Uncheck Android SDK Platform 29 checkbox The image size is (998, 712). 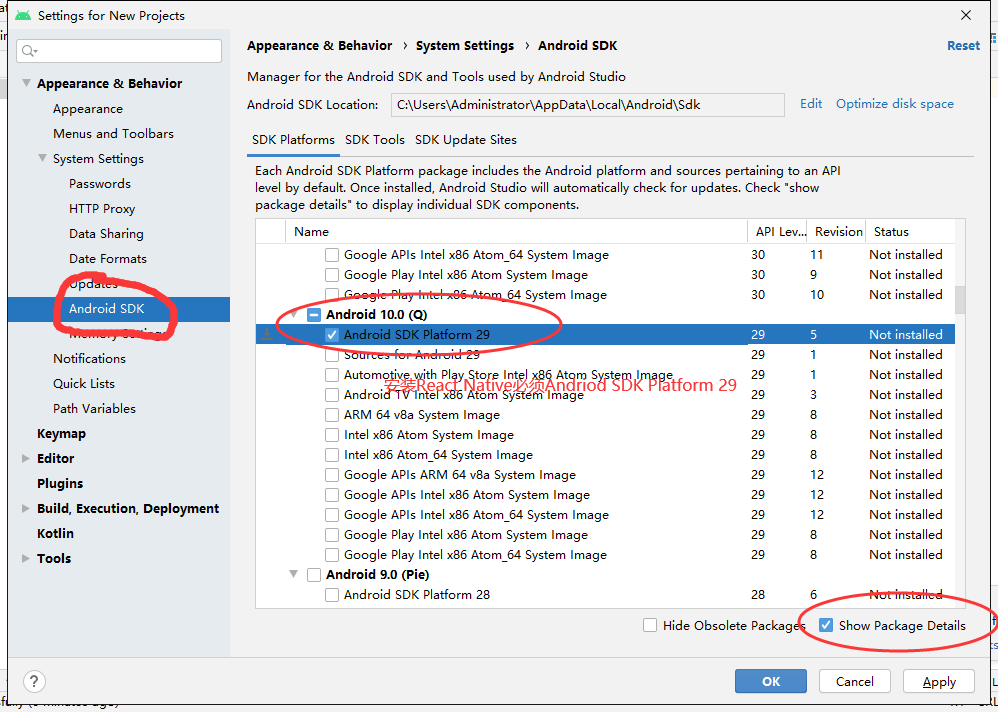pyautogui.click(x=332, y=335)
